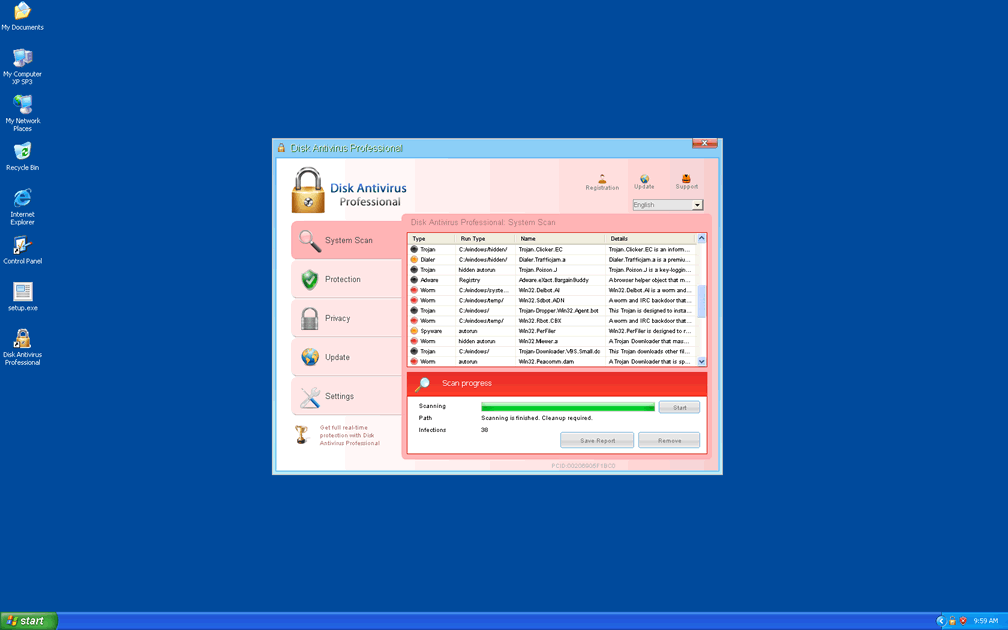Viewport: 1008px width, 630px height.
Task: Click the Save Report button
Action: click(x=597, y=440)
